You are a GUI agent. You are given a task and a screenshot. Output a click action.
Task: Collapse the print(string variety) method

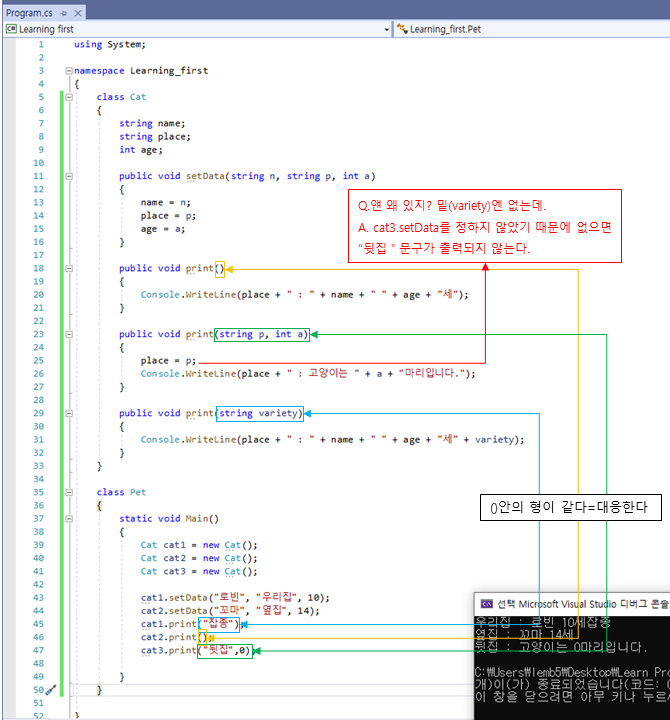[x=69, y=413]
